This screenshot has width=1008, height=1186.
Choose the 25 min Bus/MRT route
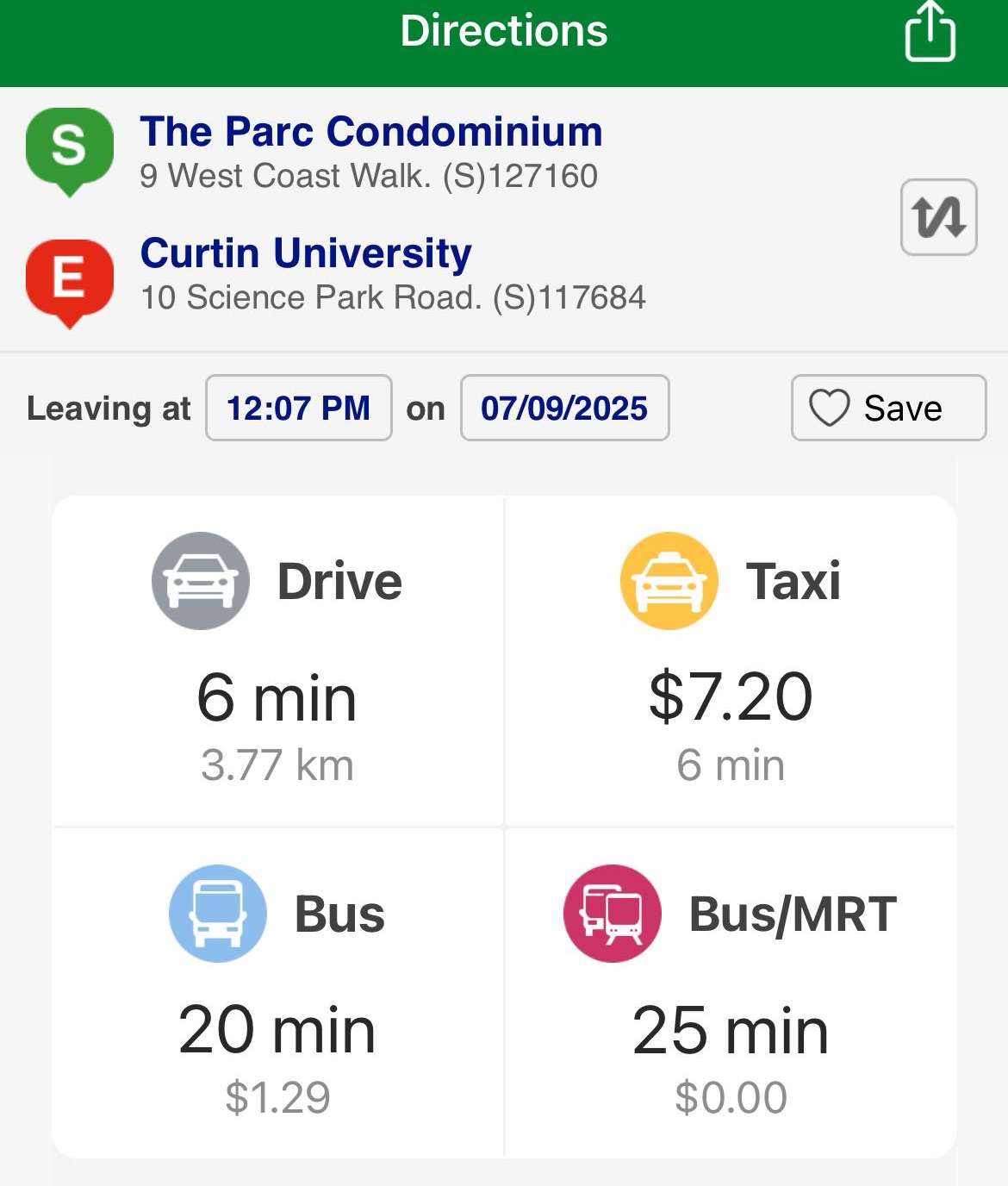click(730, 1030)
